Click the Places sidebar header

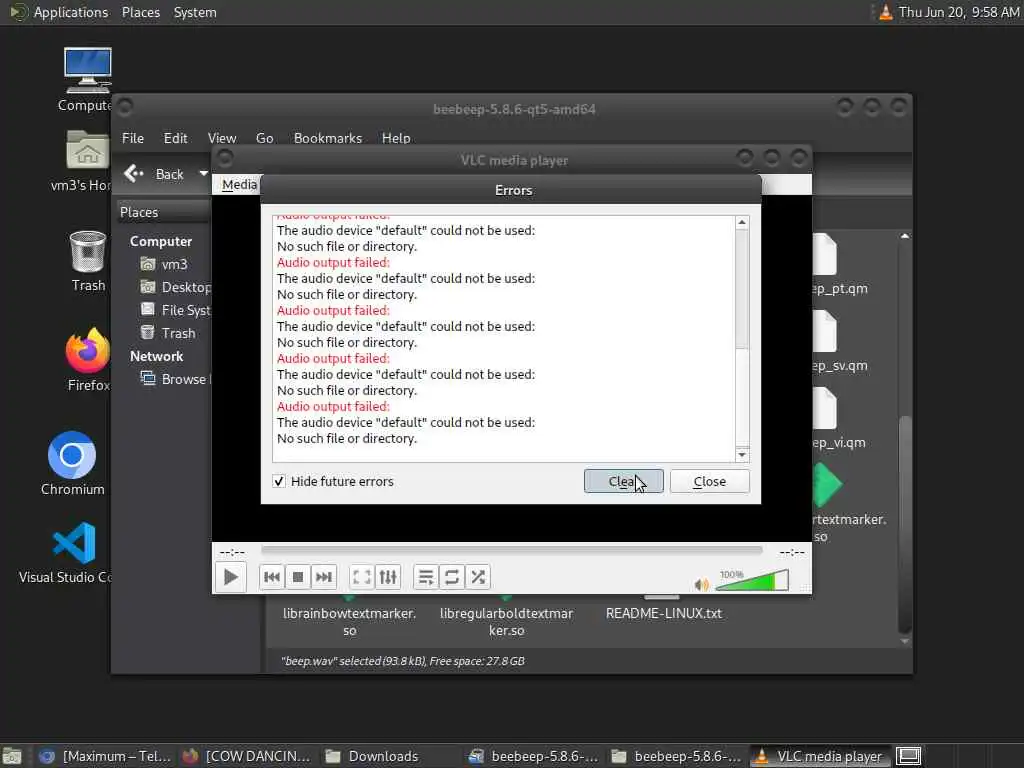click(x=164, y=212)
